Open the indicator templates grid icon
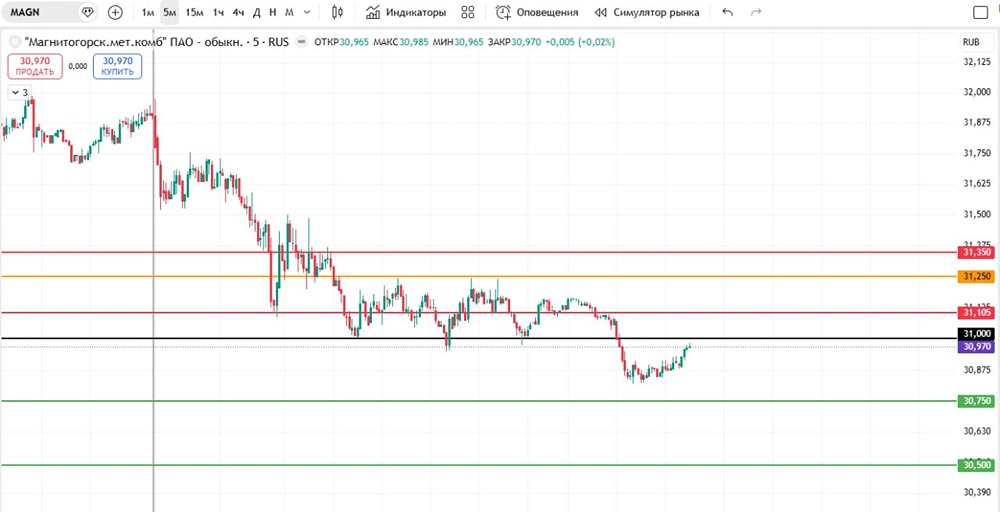 (468, 12)
